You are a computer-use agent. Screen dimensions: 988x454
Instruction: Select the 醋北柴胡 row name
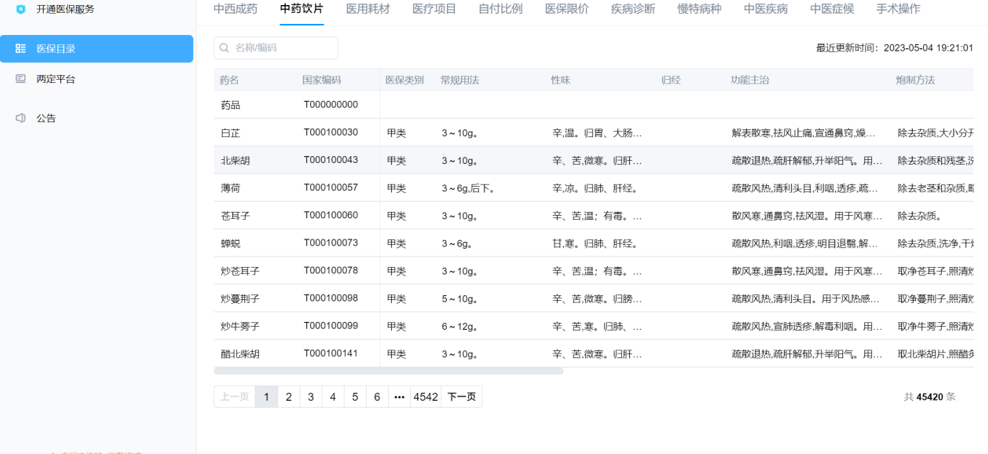[240, 354]
